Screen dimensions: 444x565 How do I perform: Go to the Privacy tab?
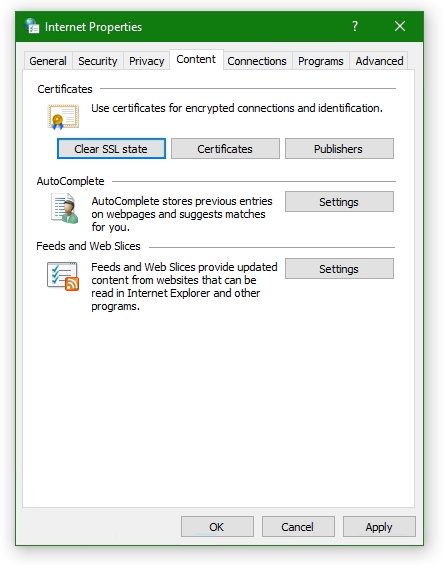(146, 61)
